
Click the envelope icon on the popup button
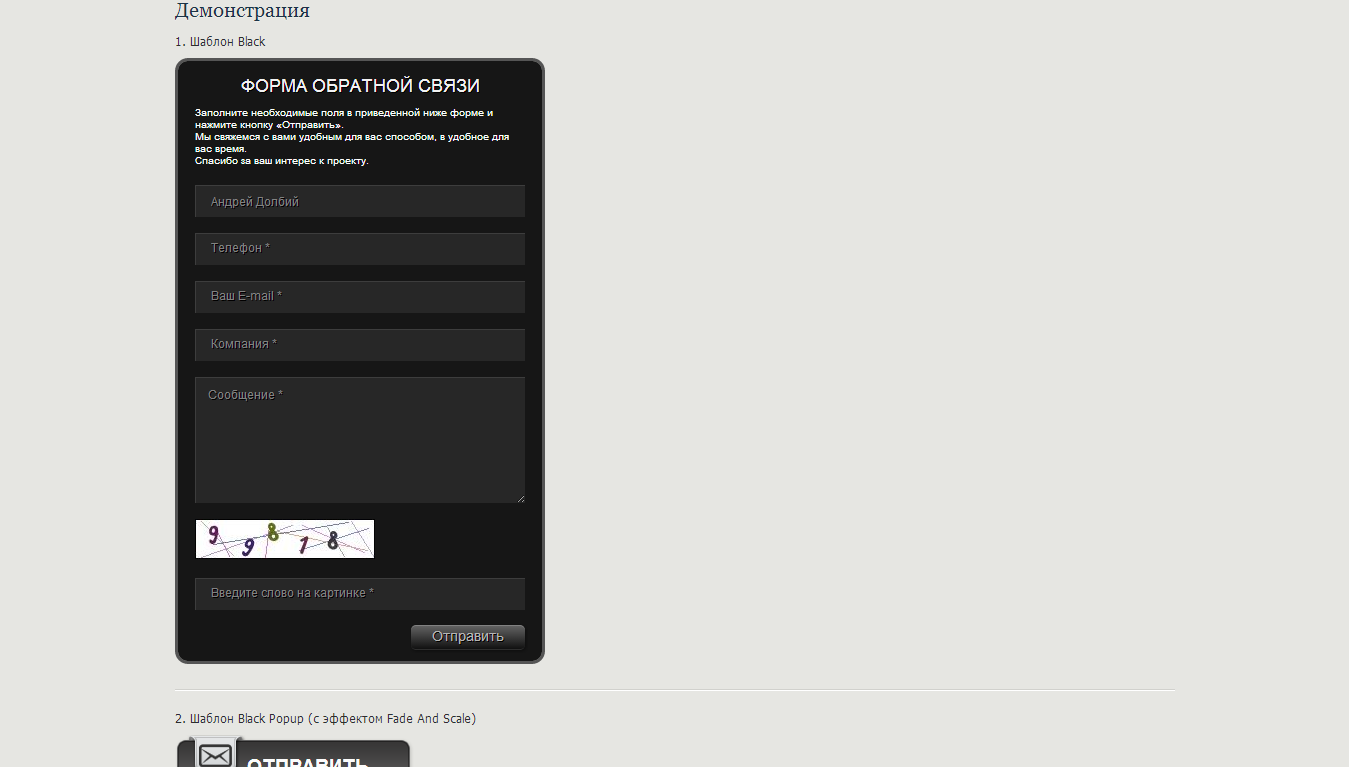tap(215, 755)
